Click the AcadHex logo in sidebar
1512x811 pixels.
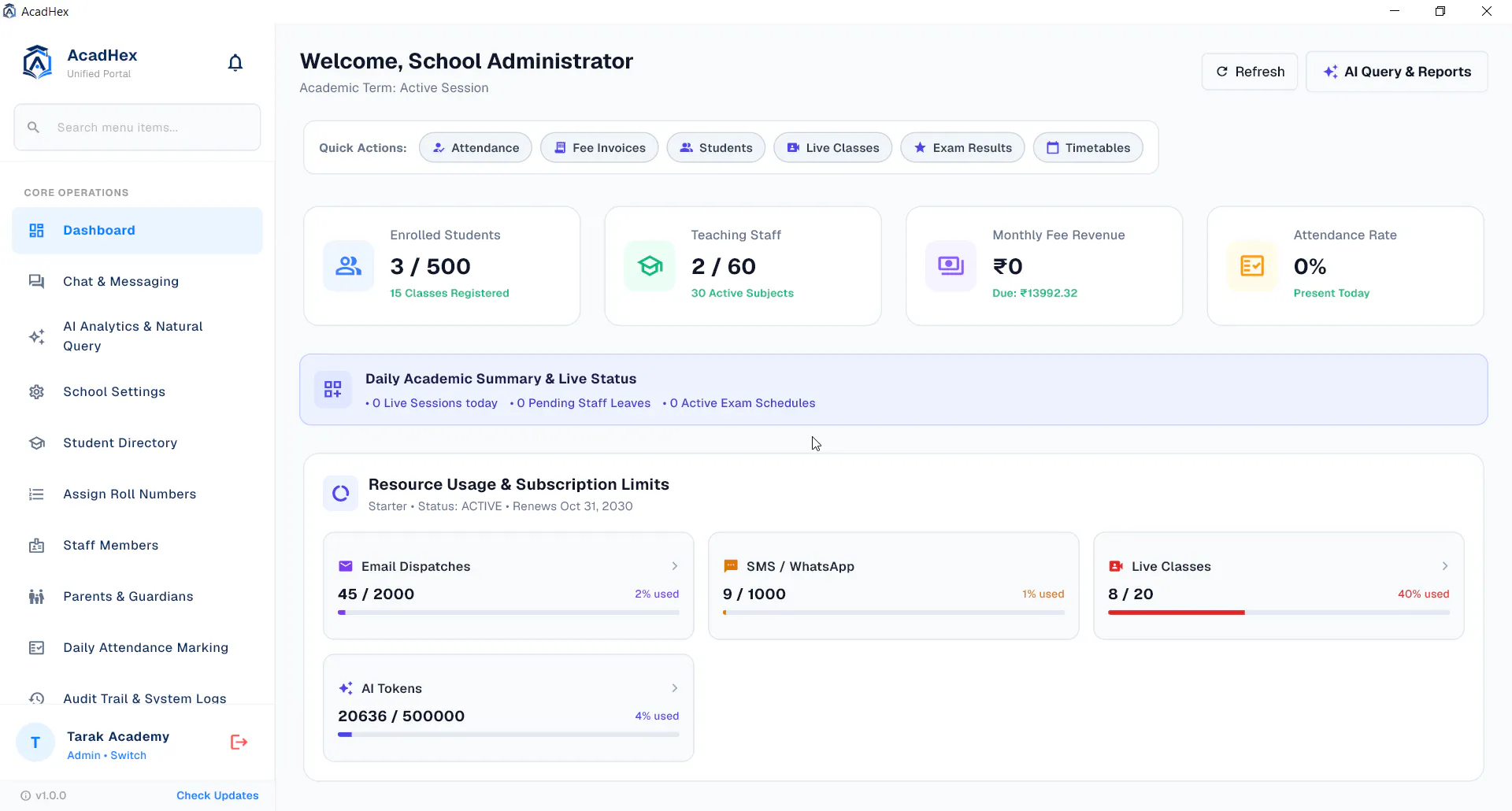tap(37, 62)
